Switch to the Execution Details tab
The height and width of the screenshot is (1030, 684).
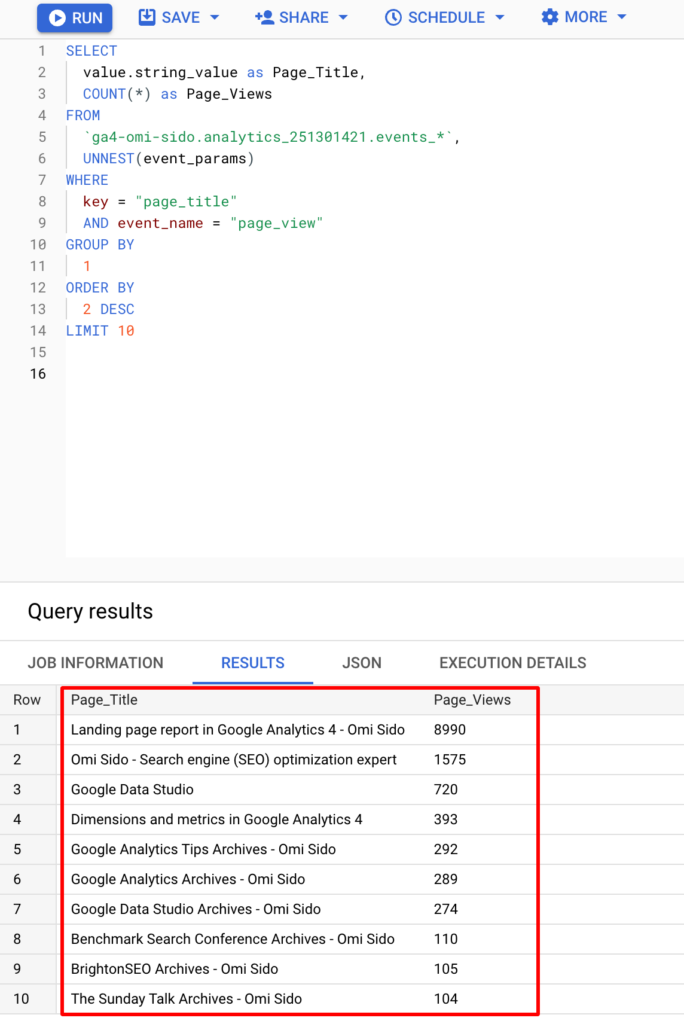point(512,663)
